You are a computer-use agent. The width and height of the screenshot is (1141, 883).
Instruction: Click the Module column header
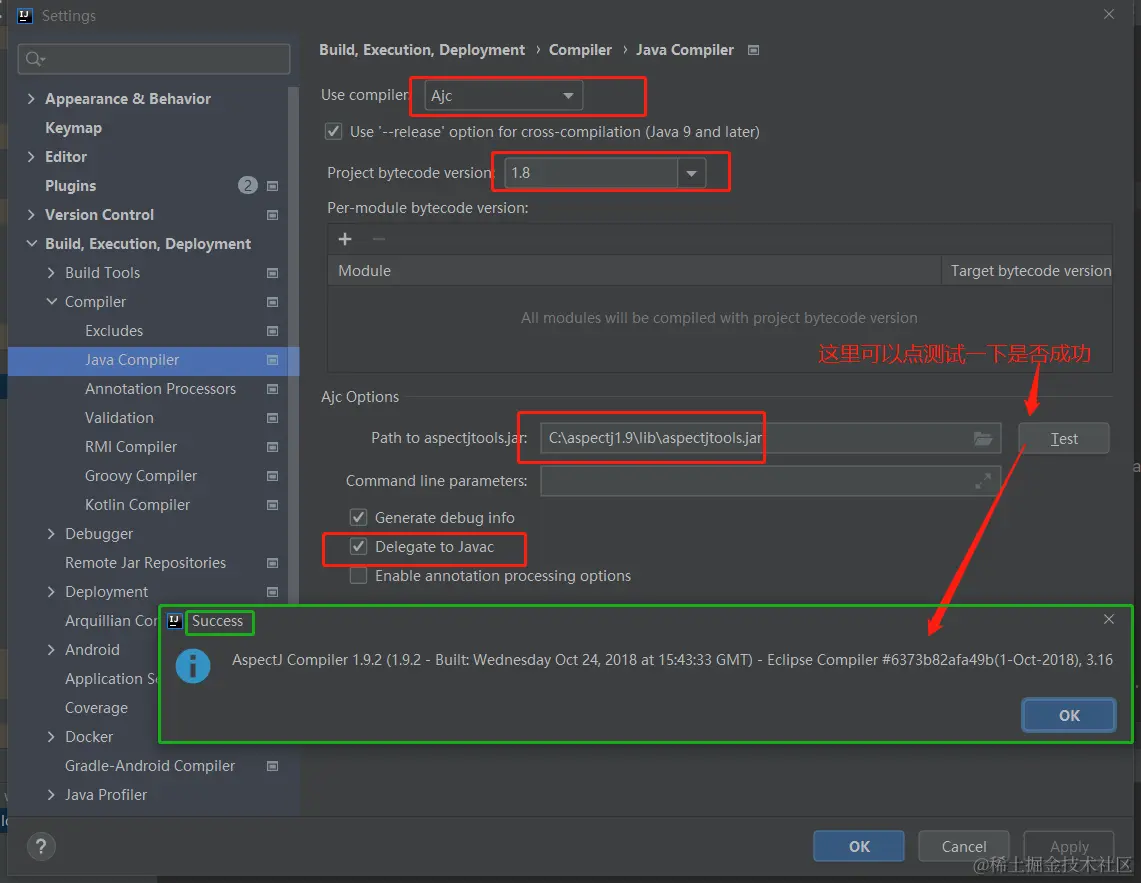(x=634, y=271)
